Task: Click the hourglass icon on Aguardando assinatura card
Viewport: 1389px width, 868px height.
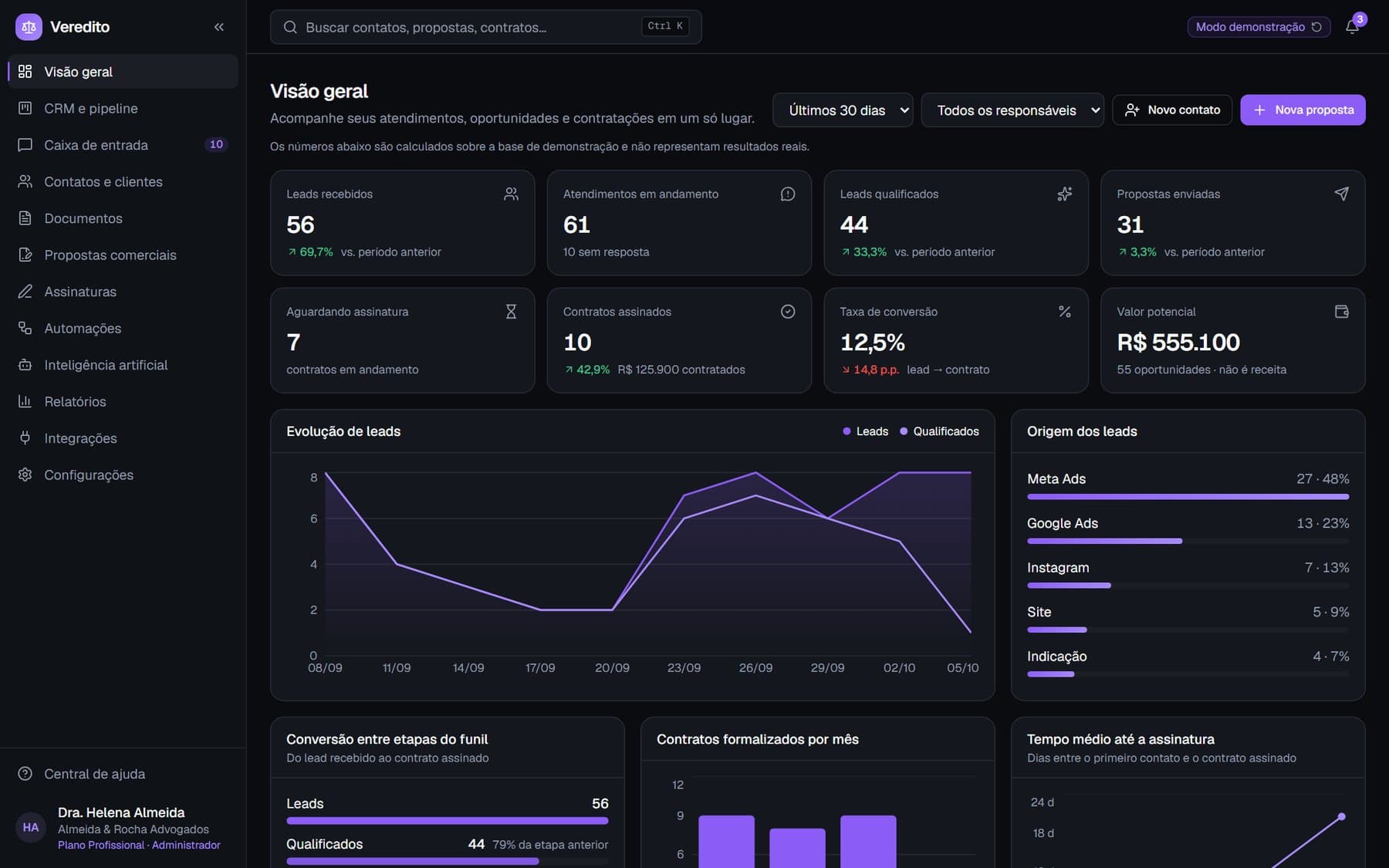Action: (x=511, y=312)
